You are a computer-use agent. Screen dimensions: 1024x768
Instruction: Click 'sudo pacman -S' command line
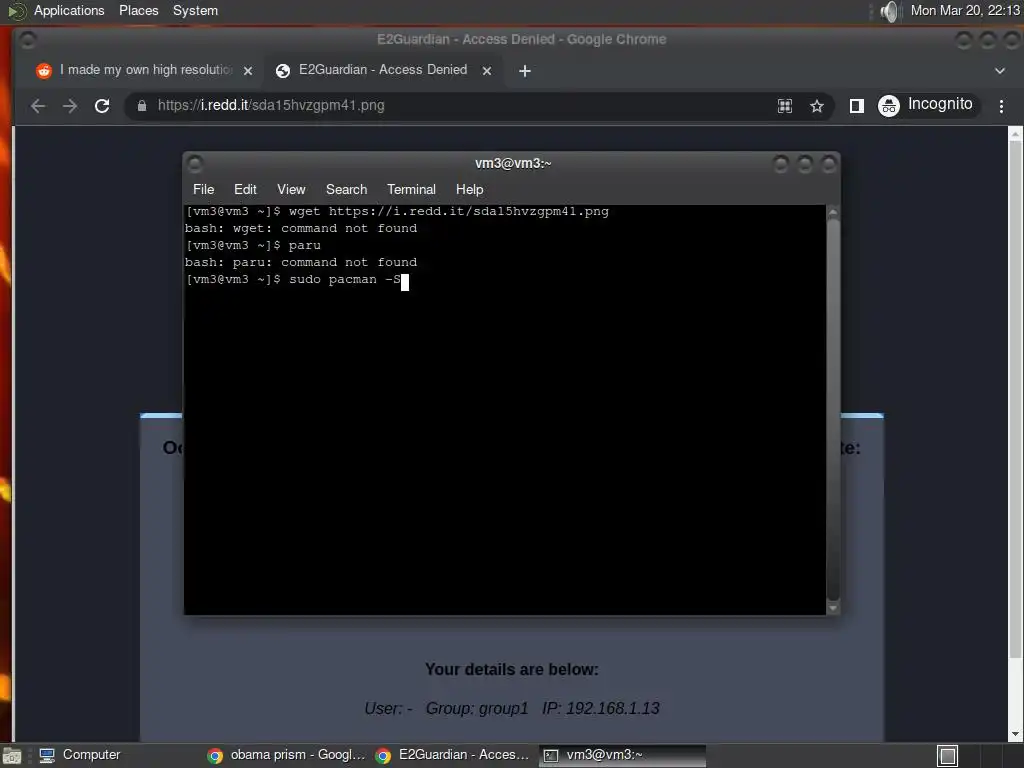(x=293, y=280)
